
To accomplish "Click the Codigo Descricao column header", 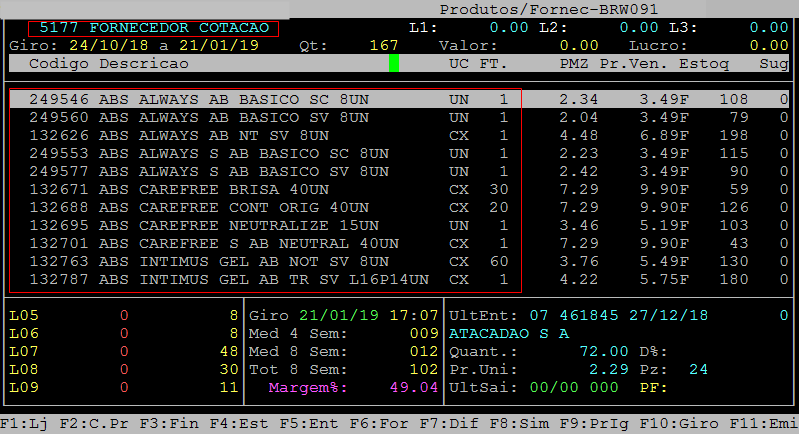I will coord(108,64).
